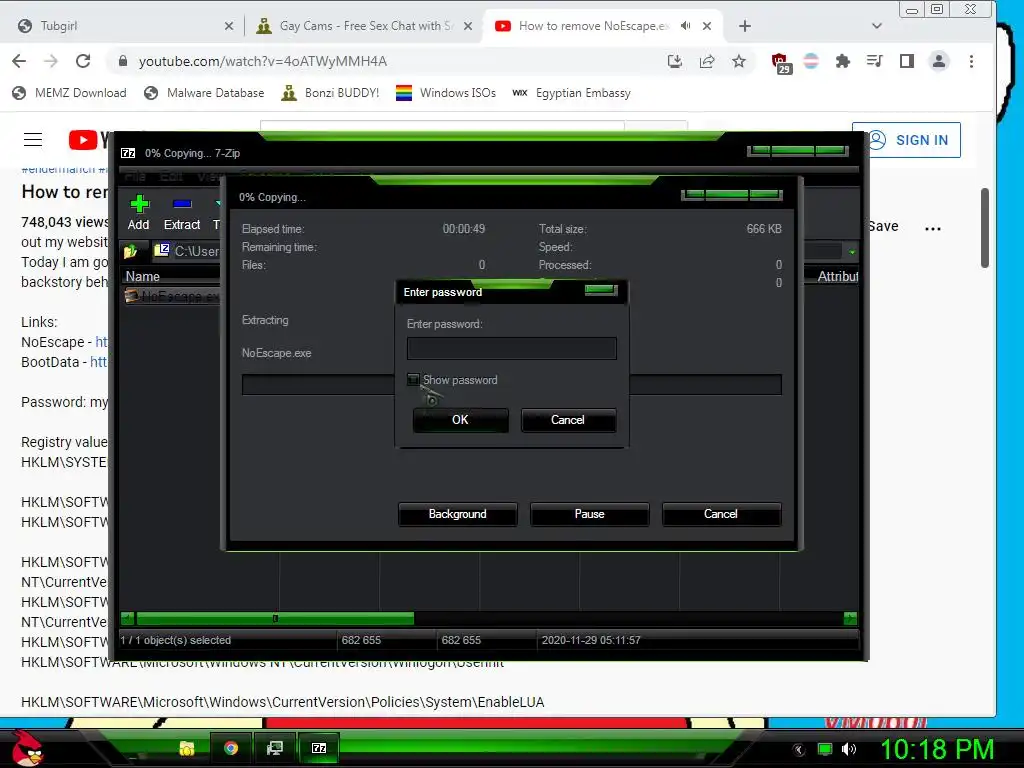Click the Chrome taskbar icon
Viewport: 1024px width, 768px height.
click(231, 748)
